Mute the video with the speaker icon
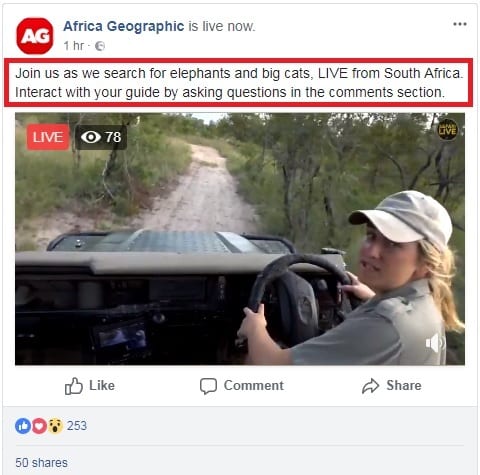The image size is (480, 475). click(434, 343)
